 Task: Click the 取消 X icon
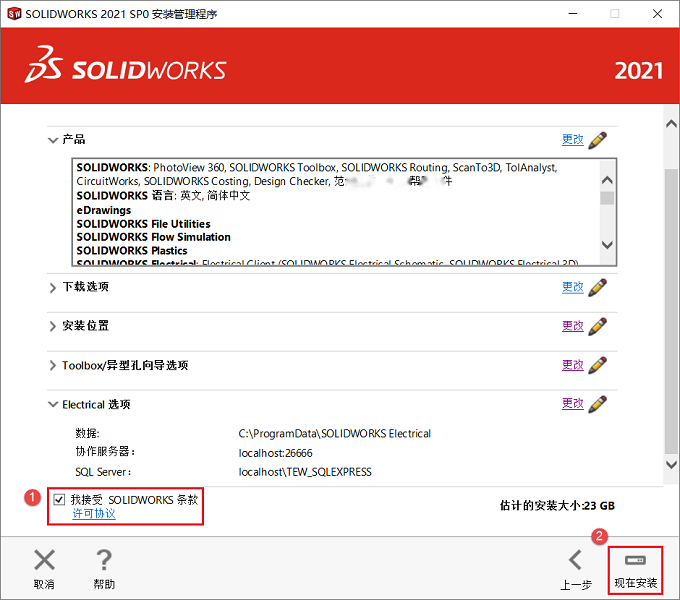[44, 560]
